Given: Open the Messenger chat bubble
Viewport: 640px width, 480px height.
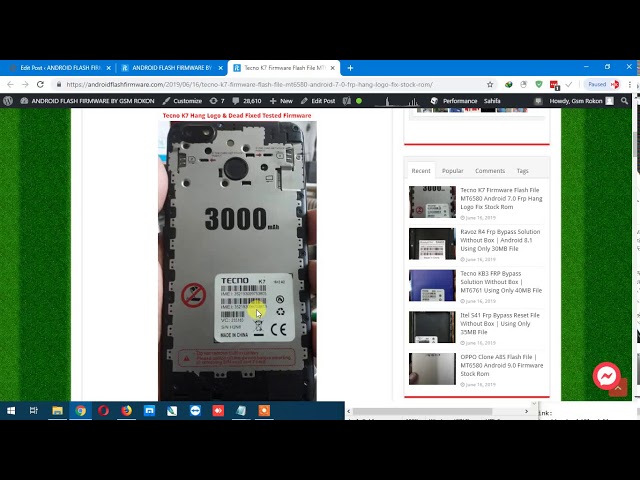Looking at the screenshot, I should click(607, 376).
